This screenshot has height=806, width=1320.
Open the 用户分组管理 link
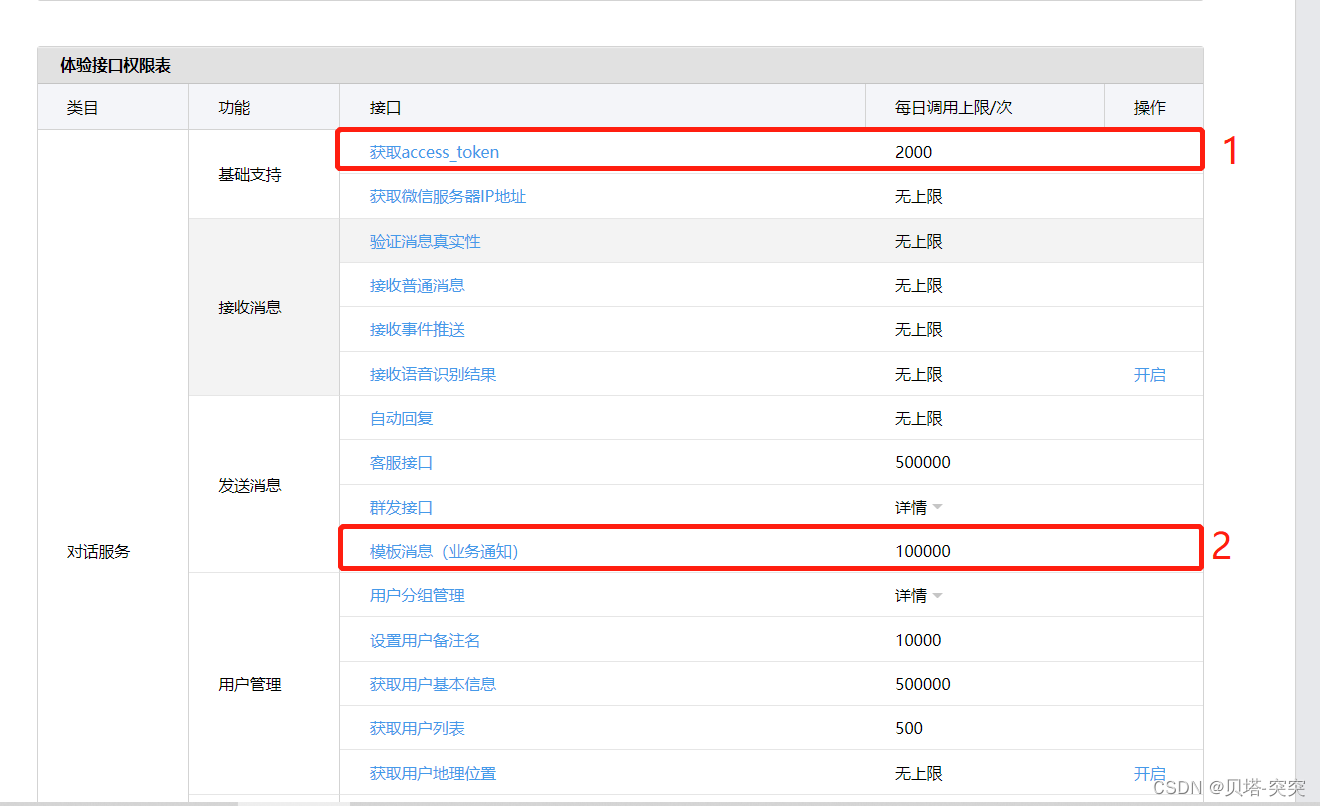(x=417, y=595)
